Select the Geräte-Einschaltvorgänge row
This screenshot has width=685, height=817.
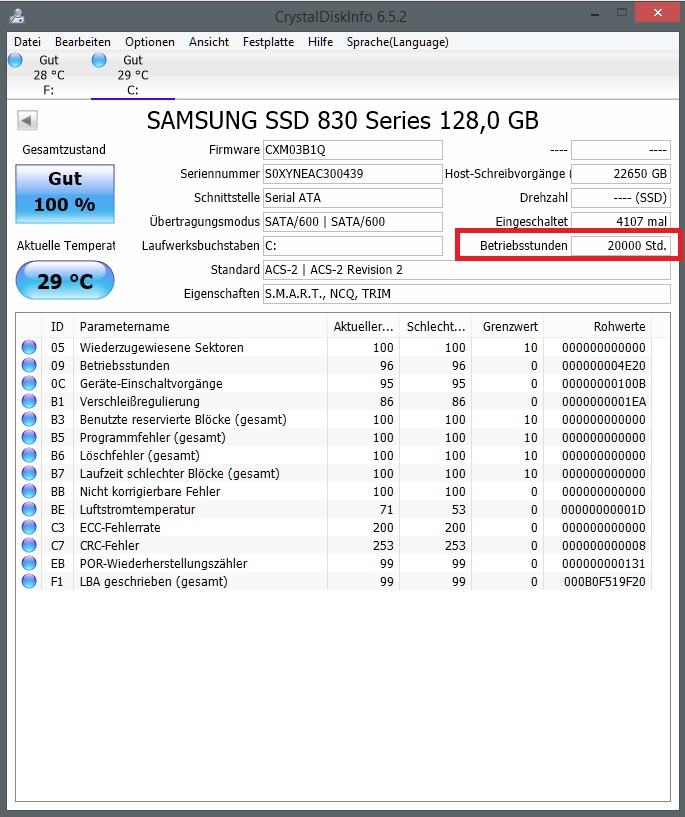point(333,383)
